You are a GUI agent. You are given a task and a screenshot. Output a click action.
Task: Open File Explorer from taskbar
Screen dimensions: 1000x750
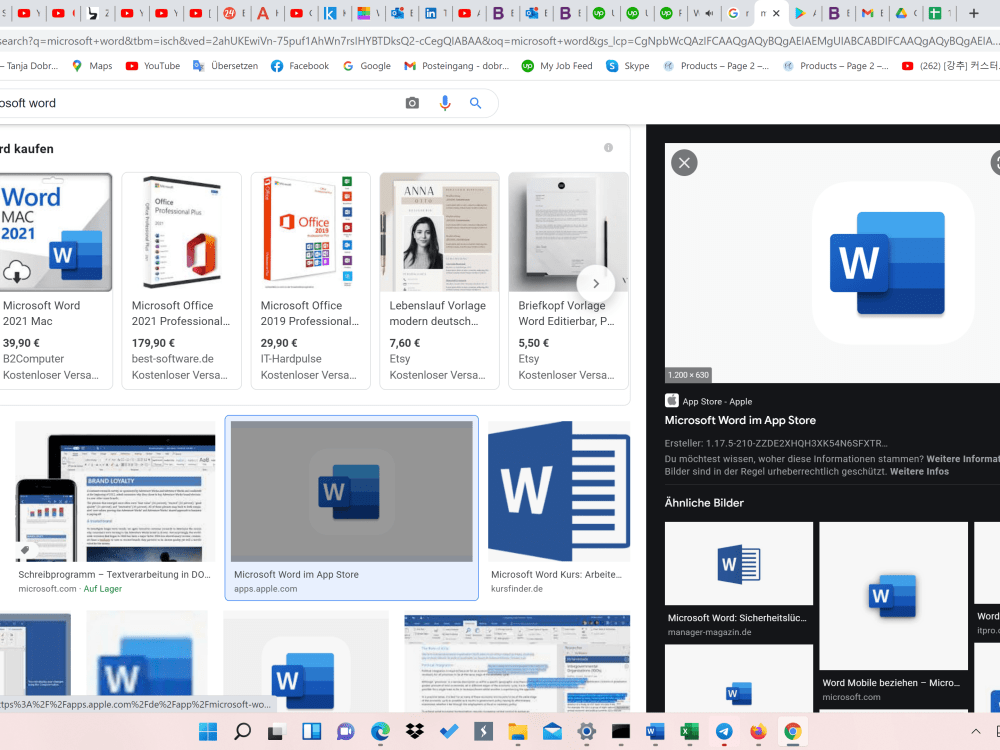point(518,732)
